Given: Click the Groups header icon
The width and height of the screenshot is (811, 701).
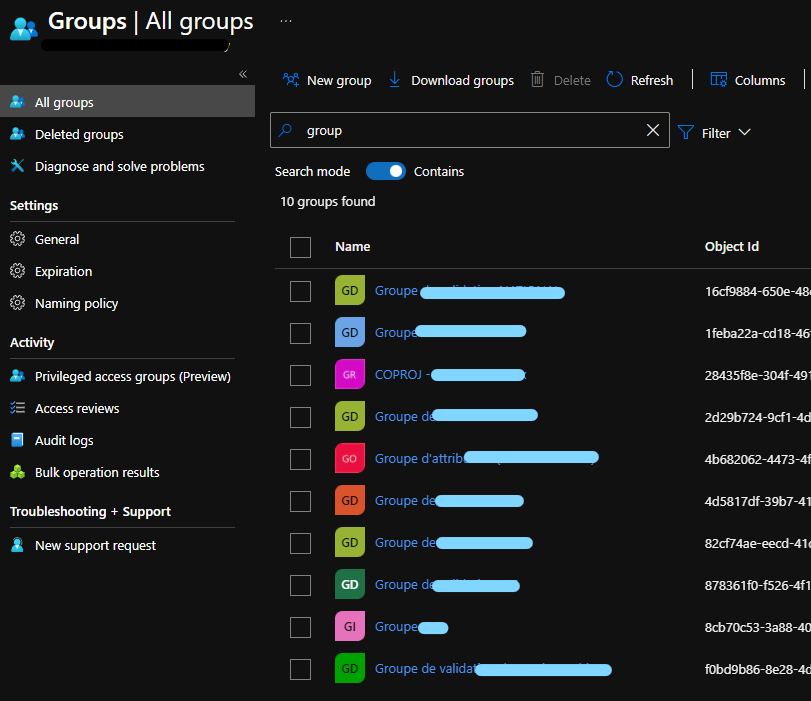Looking at the screenshot, I should click(24, 28).
